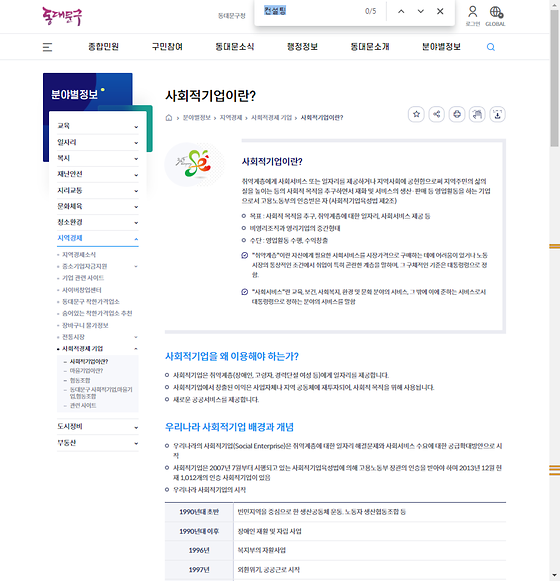Select 협동조합 in sidebar submenu
The image size is (560, 581).
80,380
